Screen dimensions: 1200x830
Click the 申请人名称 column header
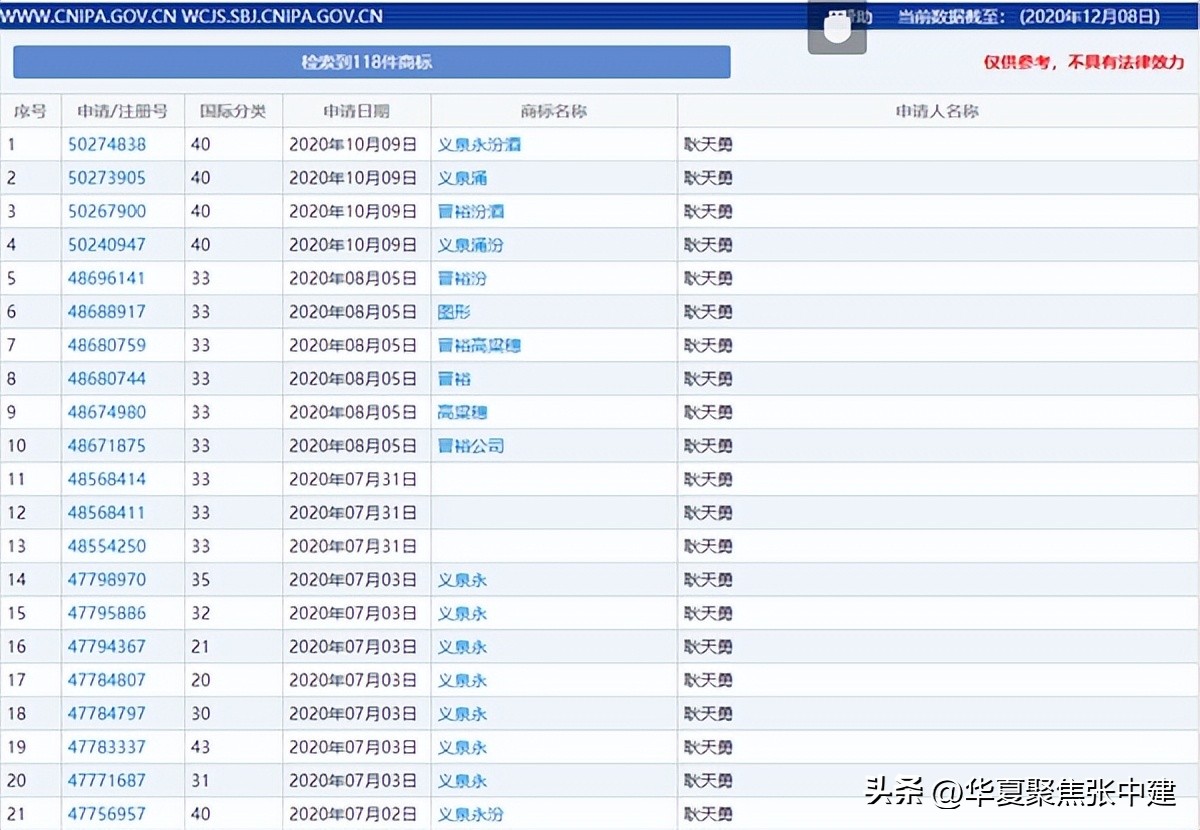pos(938,111)
